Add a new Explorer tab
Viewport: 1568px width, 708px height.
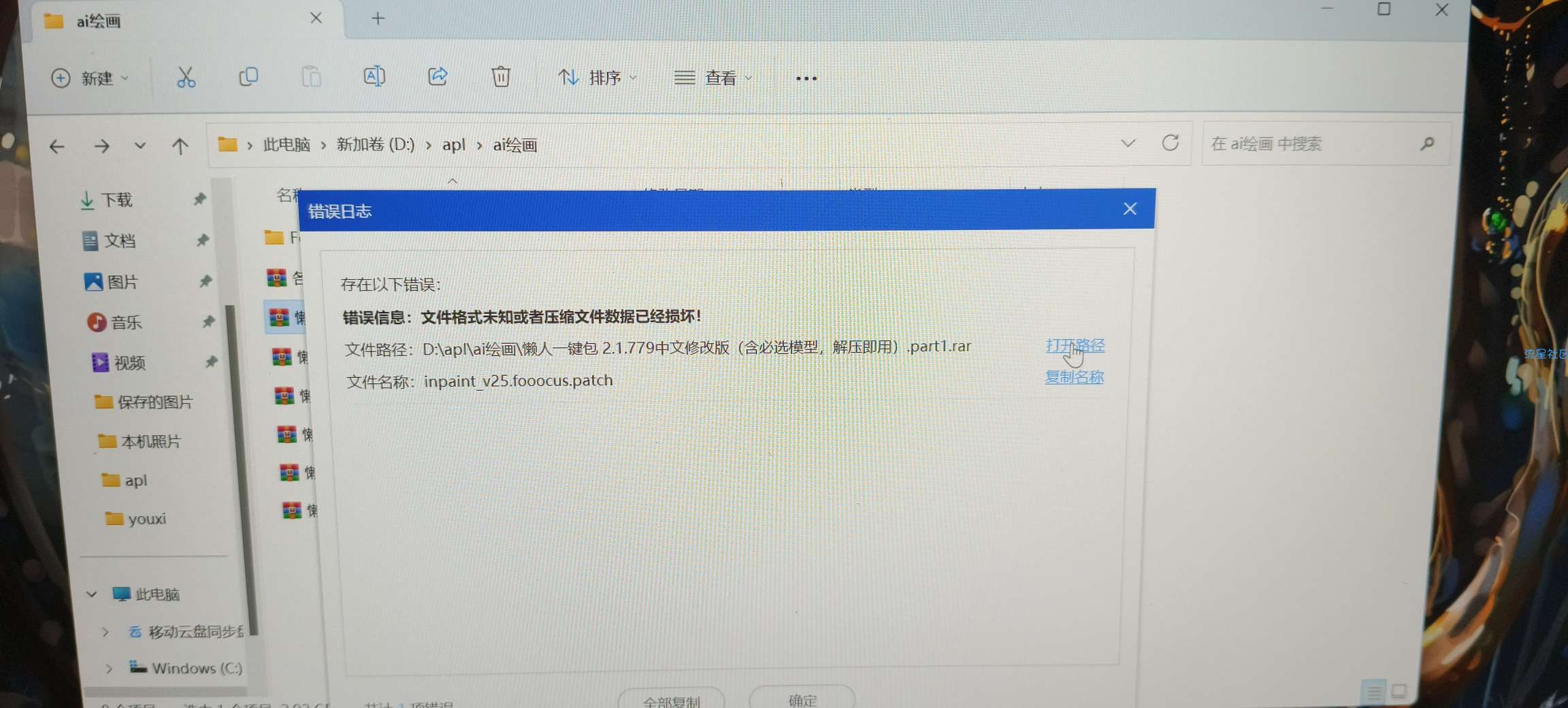pyautogui.click(x=378, y=18)
